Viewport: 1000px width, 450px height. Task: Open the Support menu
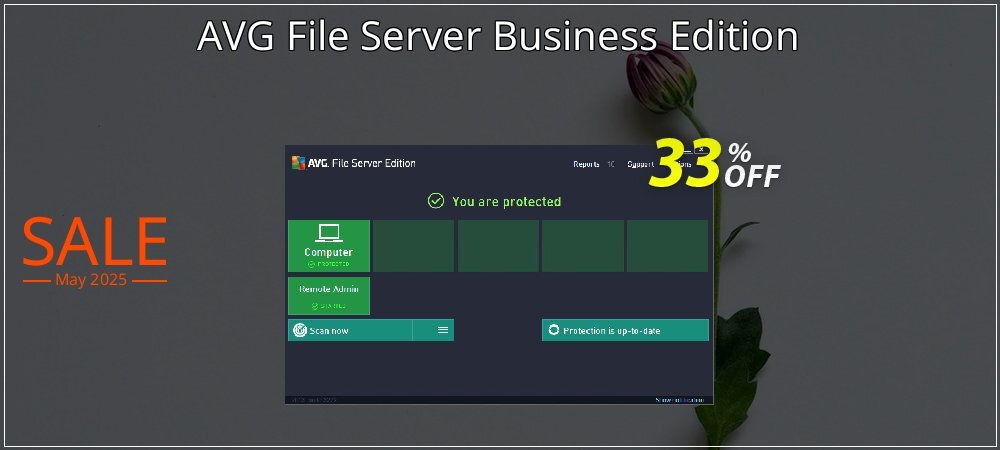(x=640, y=164)
